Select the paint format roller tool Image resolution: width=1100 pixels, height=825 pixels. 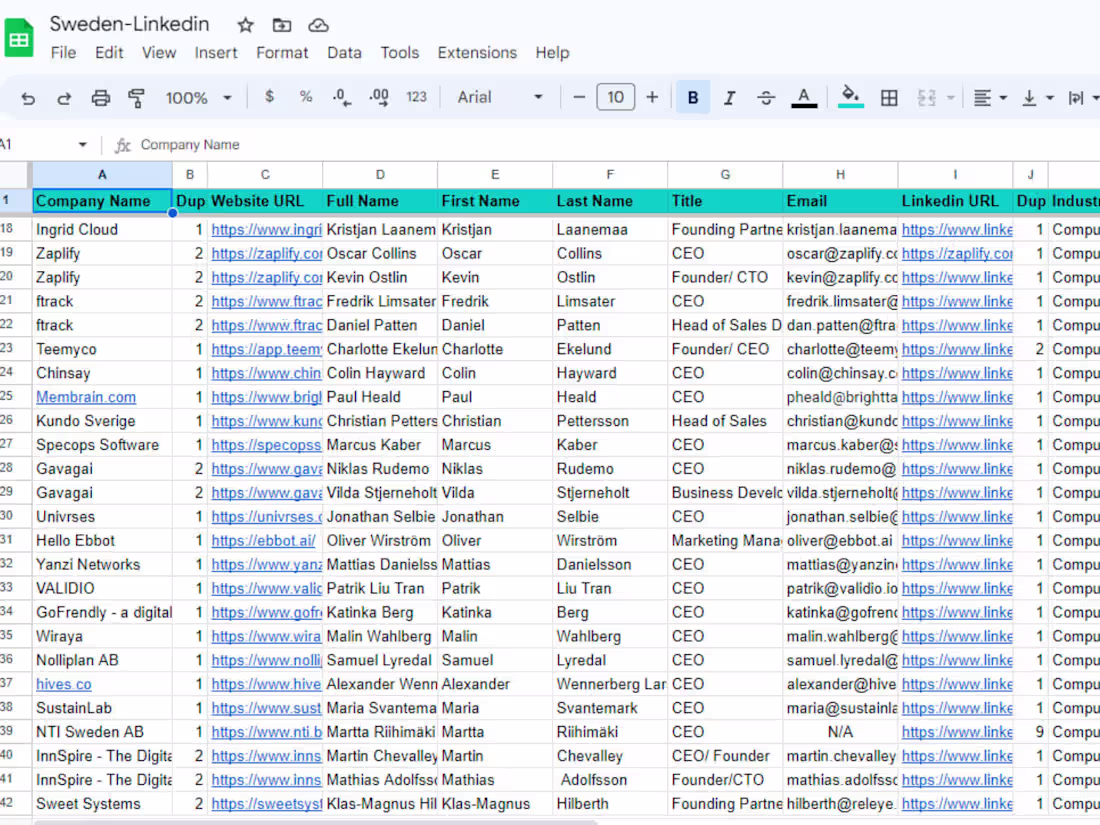137,98
